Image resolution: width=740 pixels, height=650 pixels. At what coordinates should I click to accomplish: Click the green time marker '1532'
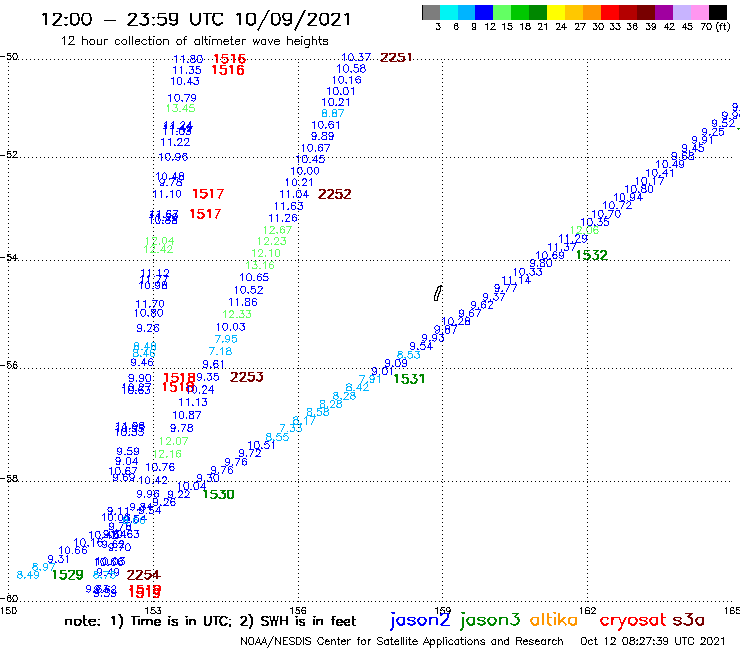click(591, 255)
